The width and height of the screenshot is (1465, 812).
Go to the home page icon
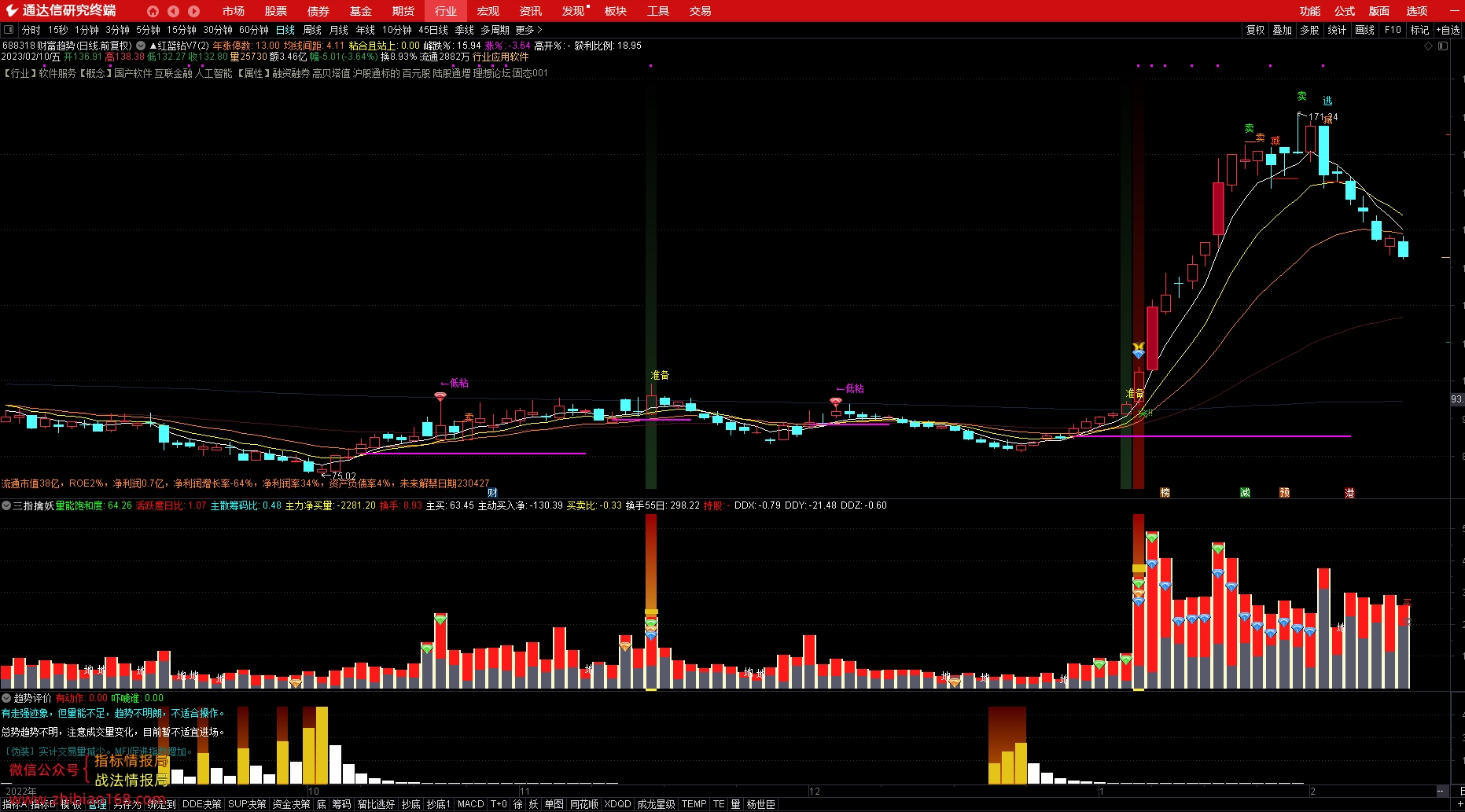pyautogui.click(x=153, y=11)
